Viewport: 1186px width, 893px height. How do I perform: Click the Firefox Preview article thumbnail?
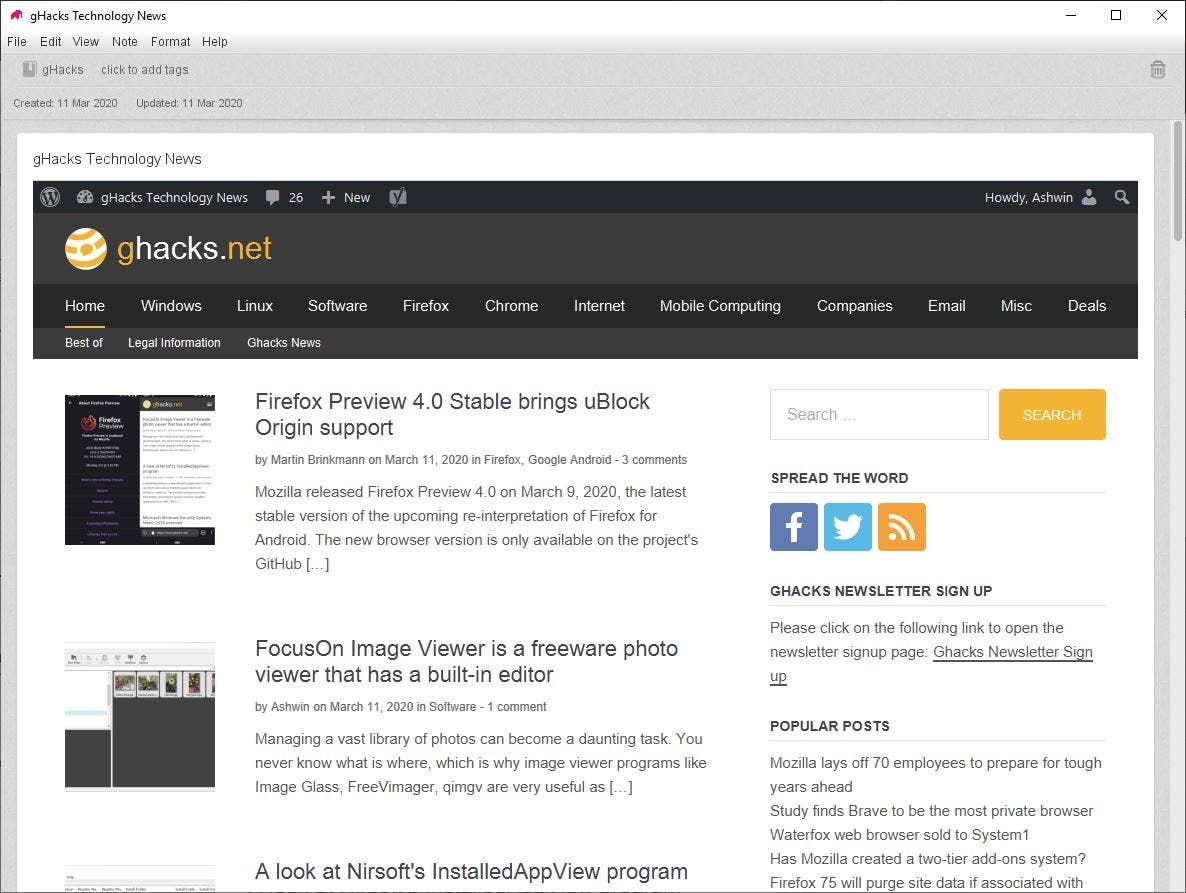[x=140, y=470]
